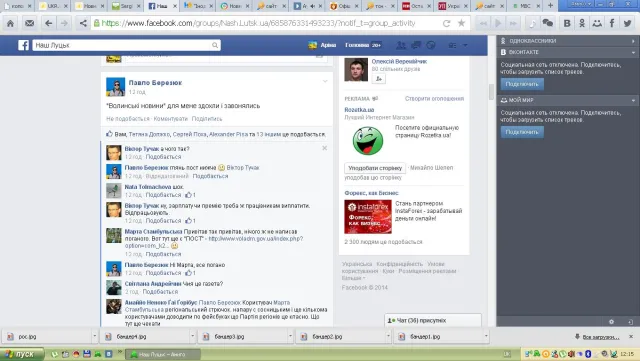Open dropdown arrow for бандер2.jpg download

pos(388,336)
